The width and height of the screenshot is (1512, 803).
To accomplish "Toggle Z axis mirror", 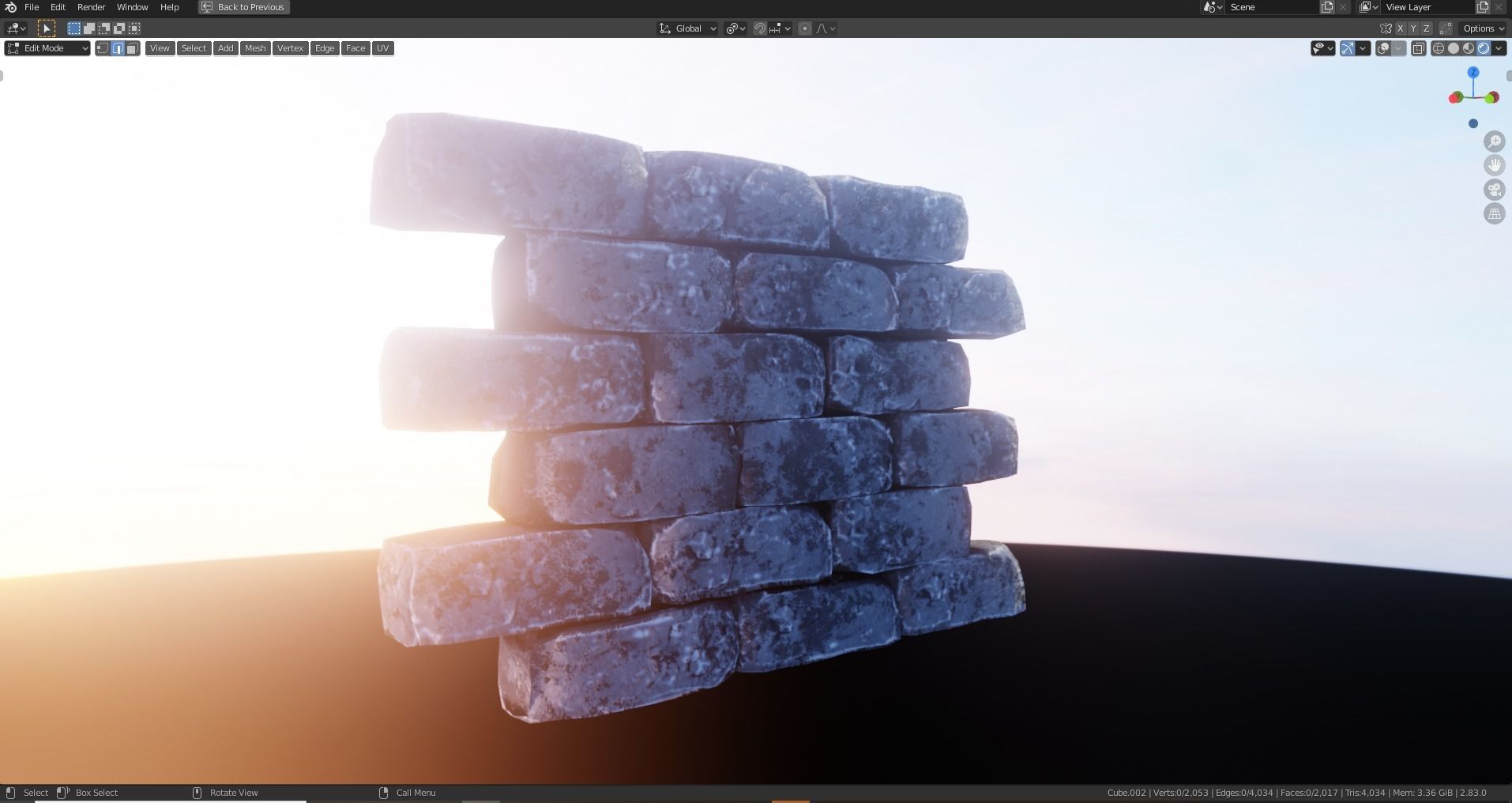I will click(1426, 28).
